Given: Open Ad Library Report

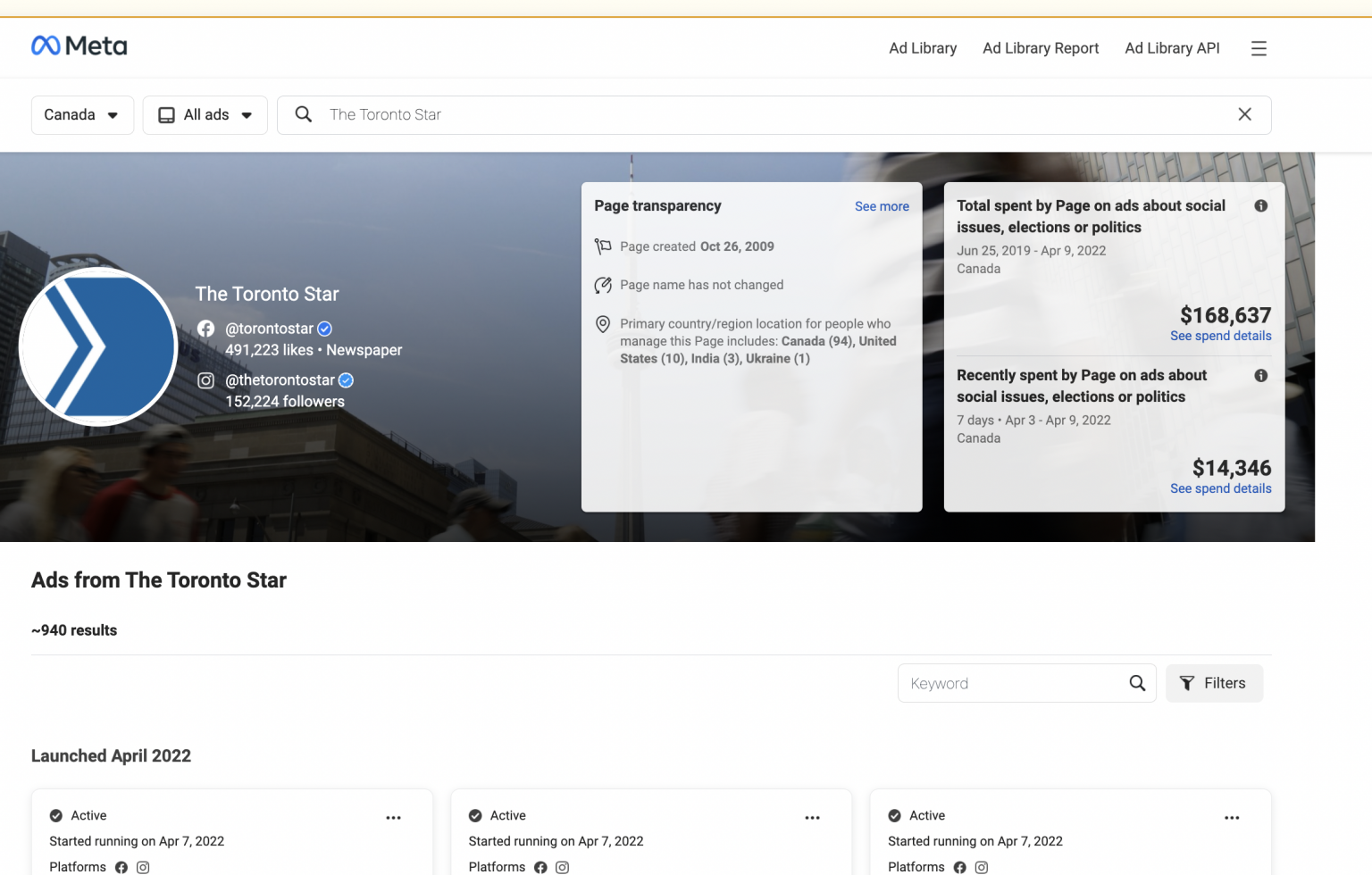Looking at the screenshot, I should [1041, 48].
